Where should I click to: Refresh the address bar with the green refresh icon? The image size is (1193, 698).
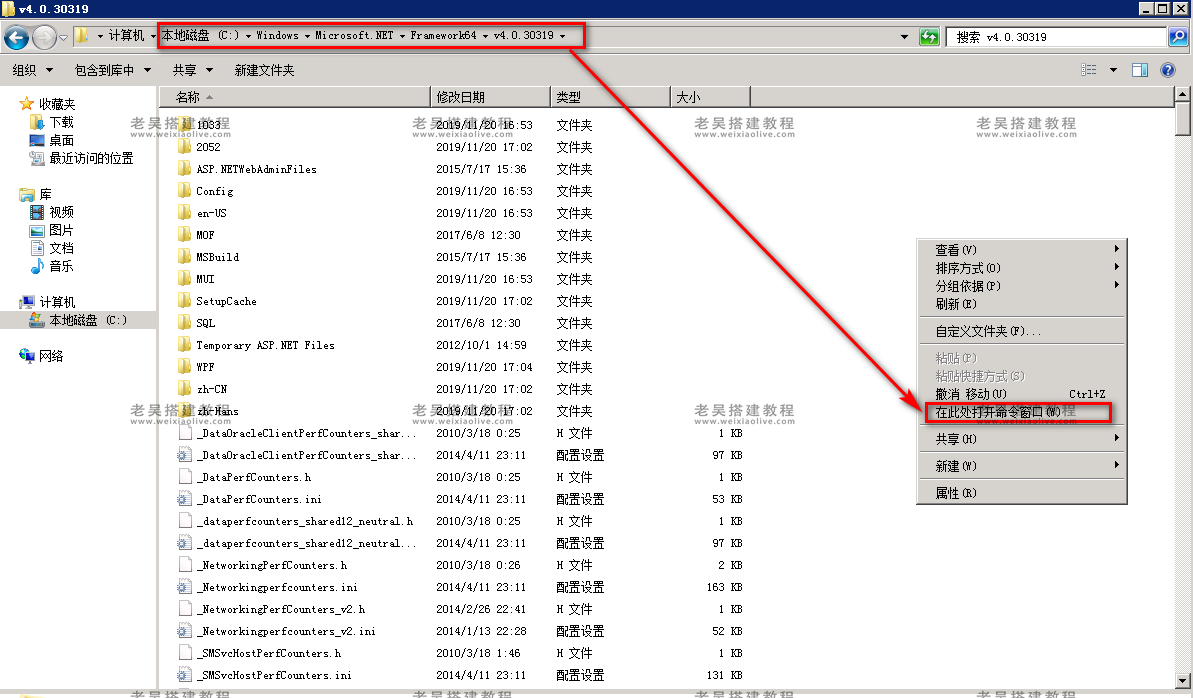pos(928,36)
